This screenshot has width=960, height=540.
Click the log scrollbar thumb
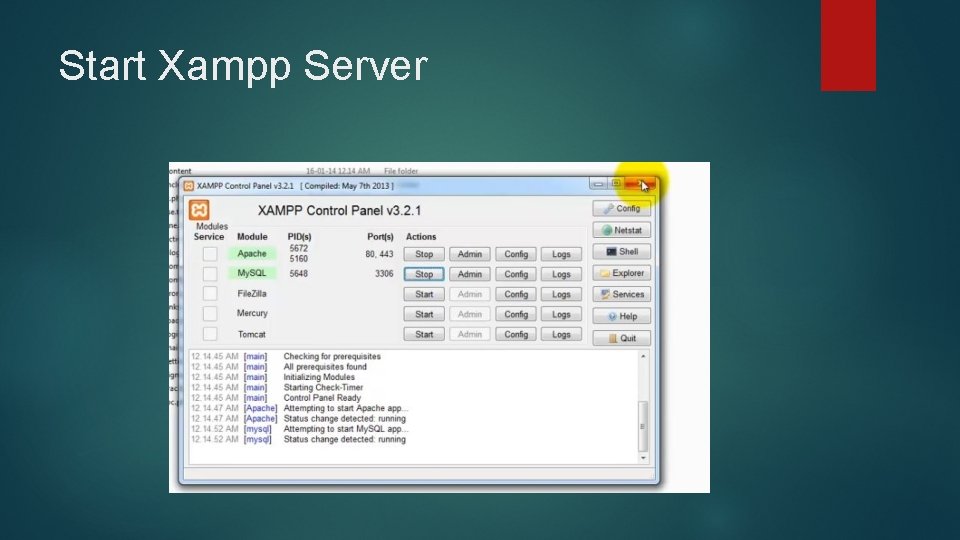pos(643,426)
